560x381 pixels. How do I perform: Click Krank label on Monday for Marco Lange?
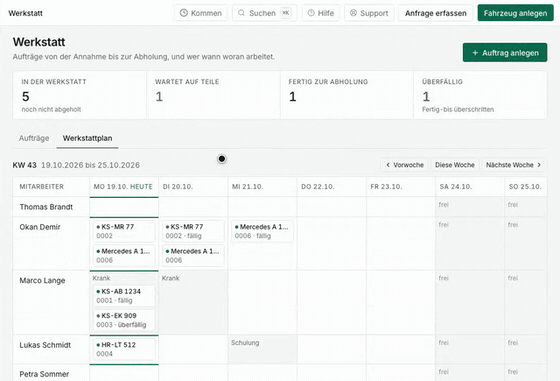click(101, 278)
